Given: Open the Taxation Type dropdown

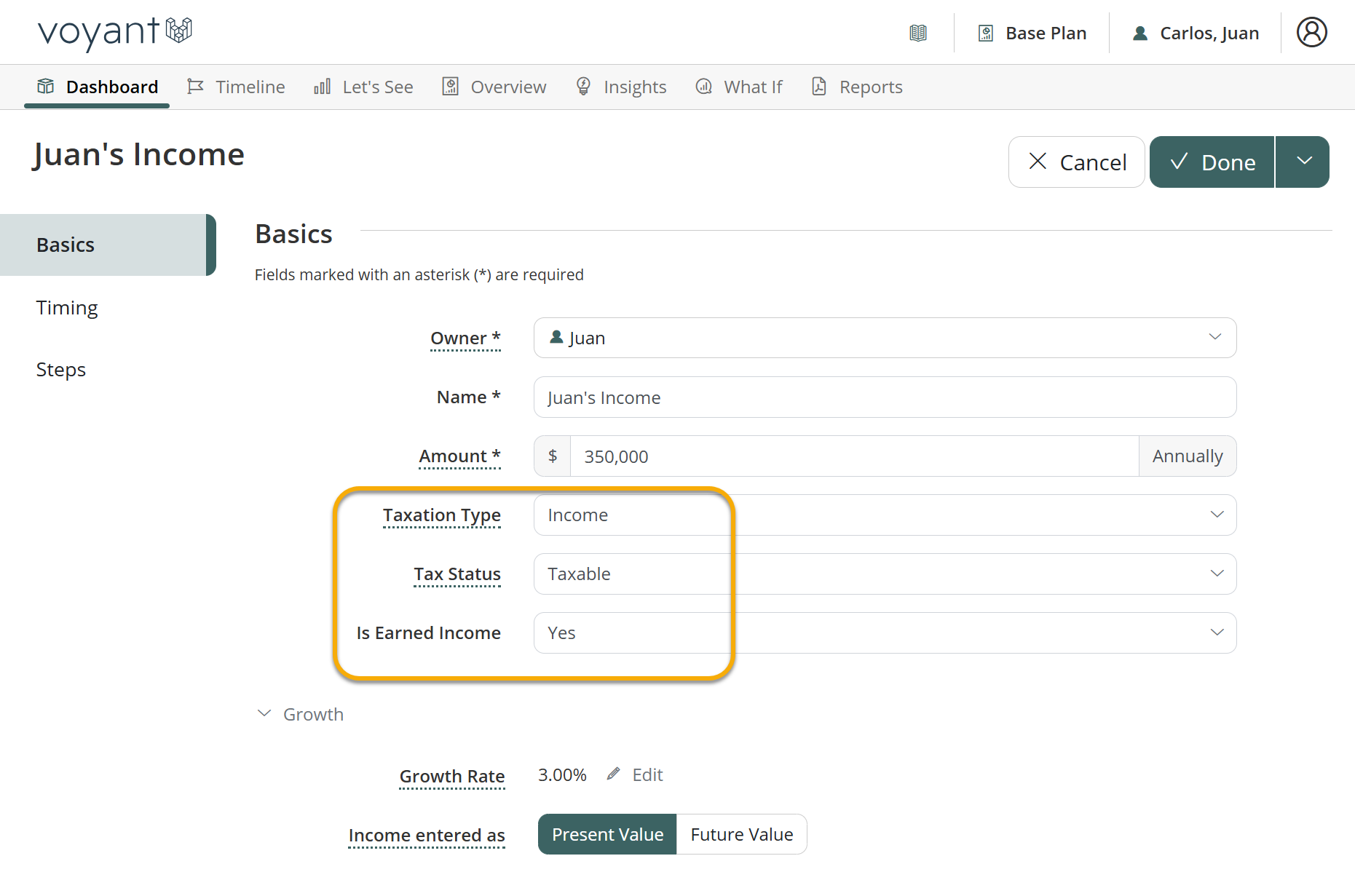Looking at the screenshot, I should click(884, 515).
